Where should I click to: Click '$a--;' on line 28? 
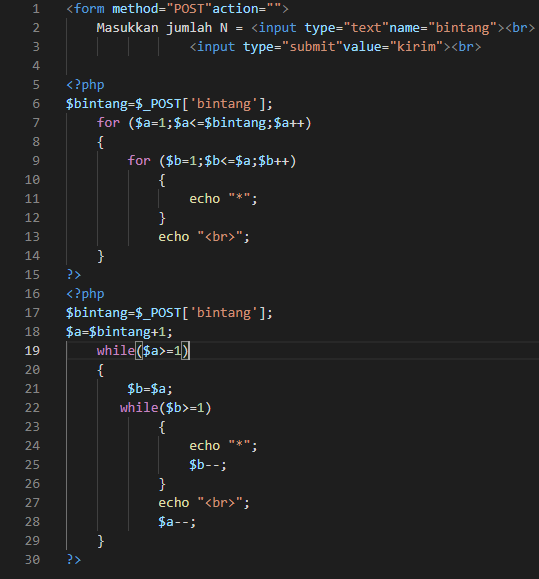177,522
